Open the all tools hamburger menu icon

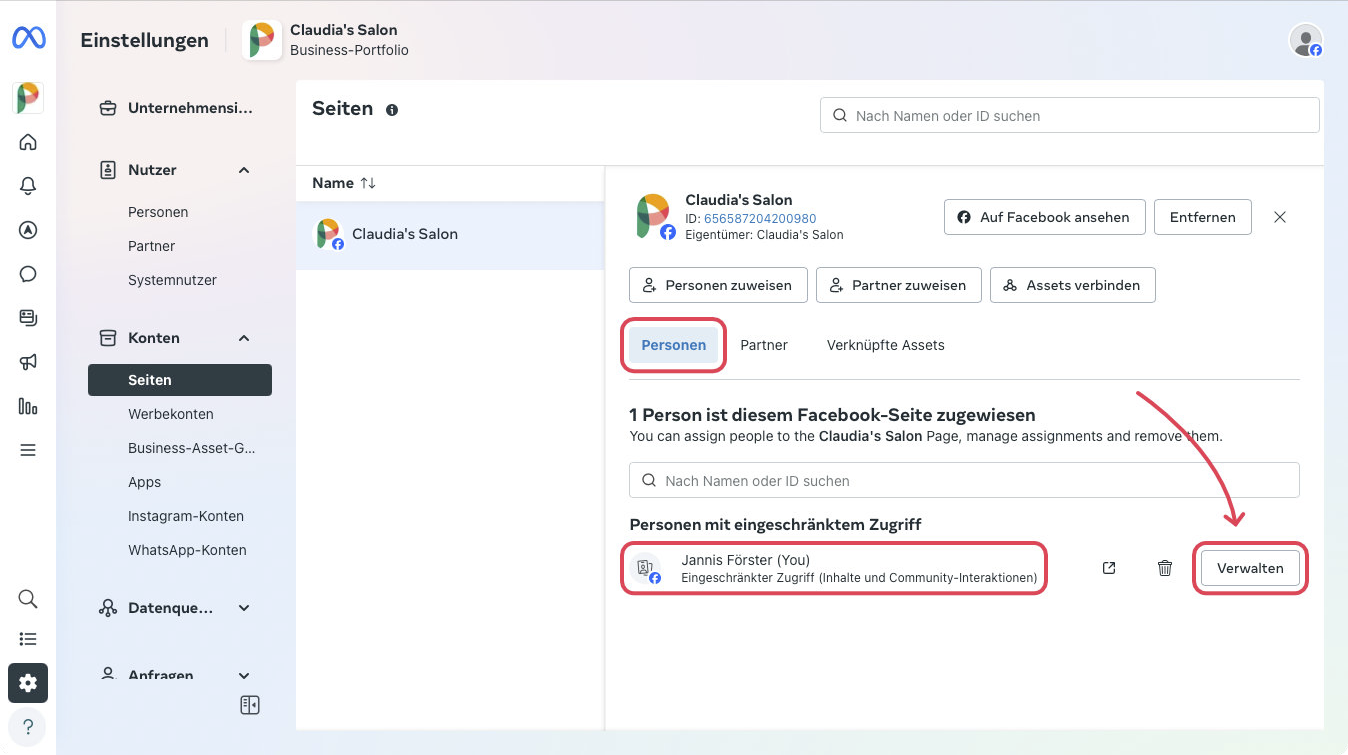(28, 450)
